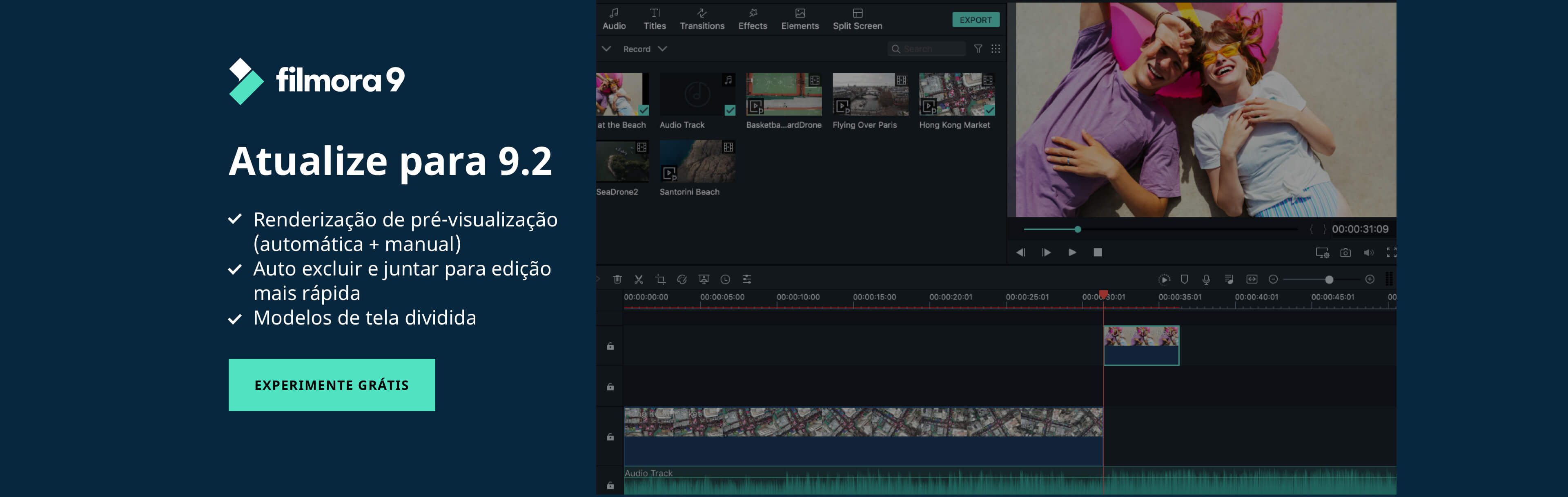Viewport: 1568px width, 497px height.
Task: Click the Search field in the media library
Action: pyautogui.click(x=927, y=49)
